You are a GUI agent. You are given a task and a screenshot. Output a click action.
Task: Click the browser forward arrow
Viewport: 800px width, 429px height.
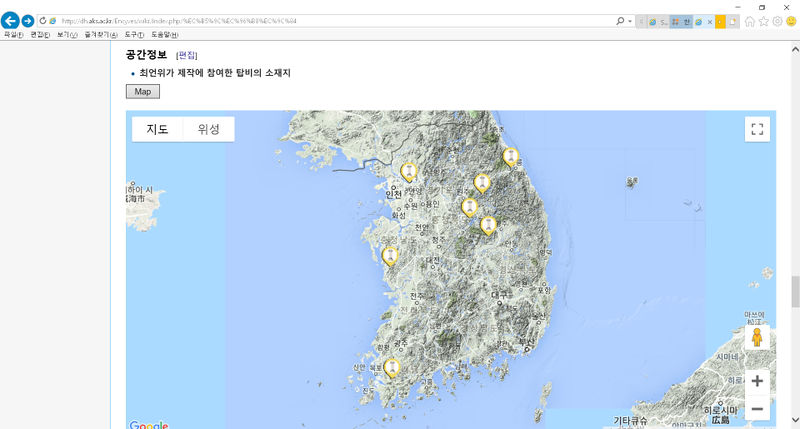click(28, 20)
